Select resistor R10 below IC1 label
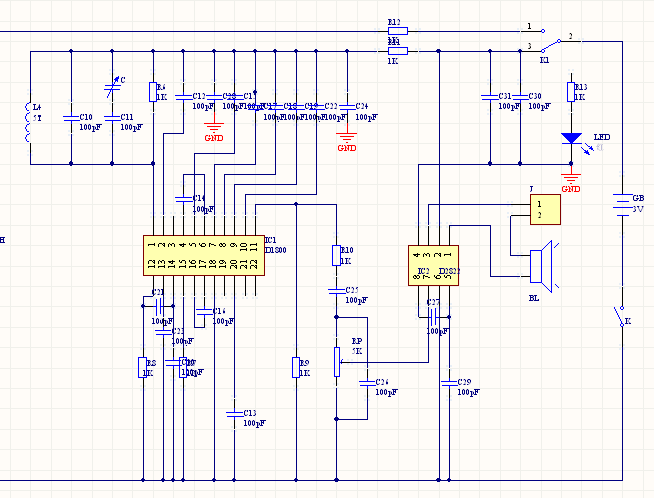654x498 pixels. [336, 255]
